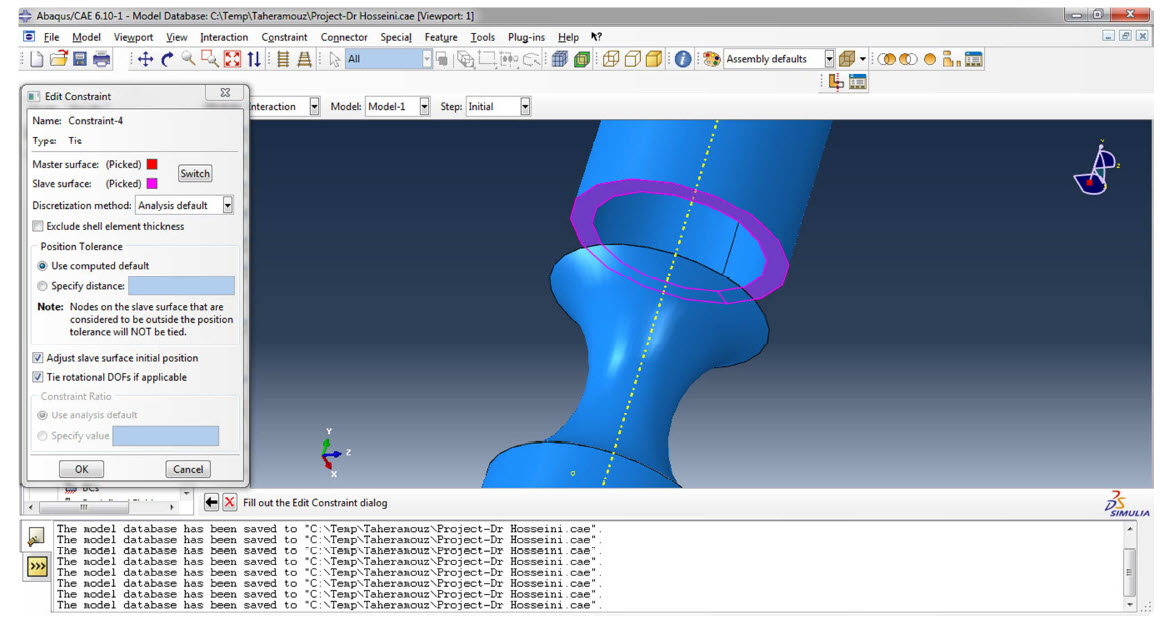Click the orange blocks display-group icon
Image resolution: width=1160 pixels, height=620 pixels.
tap(951, 59)
